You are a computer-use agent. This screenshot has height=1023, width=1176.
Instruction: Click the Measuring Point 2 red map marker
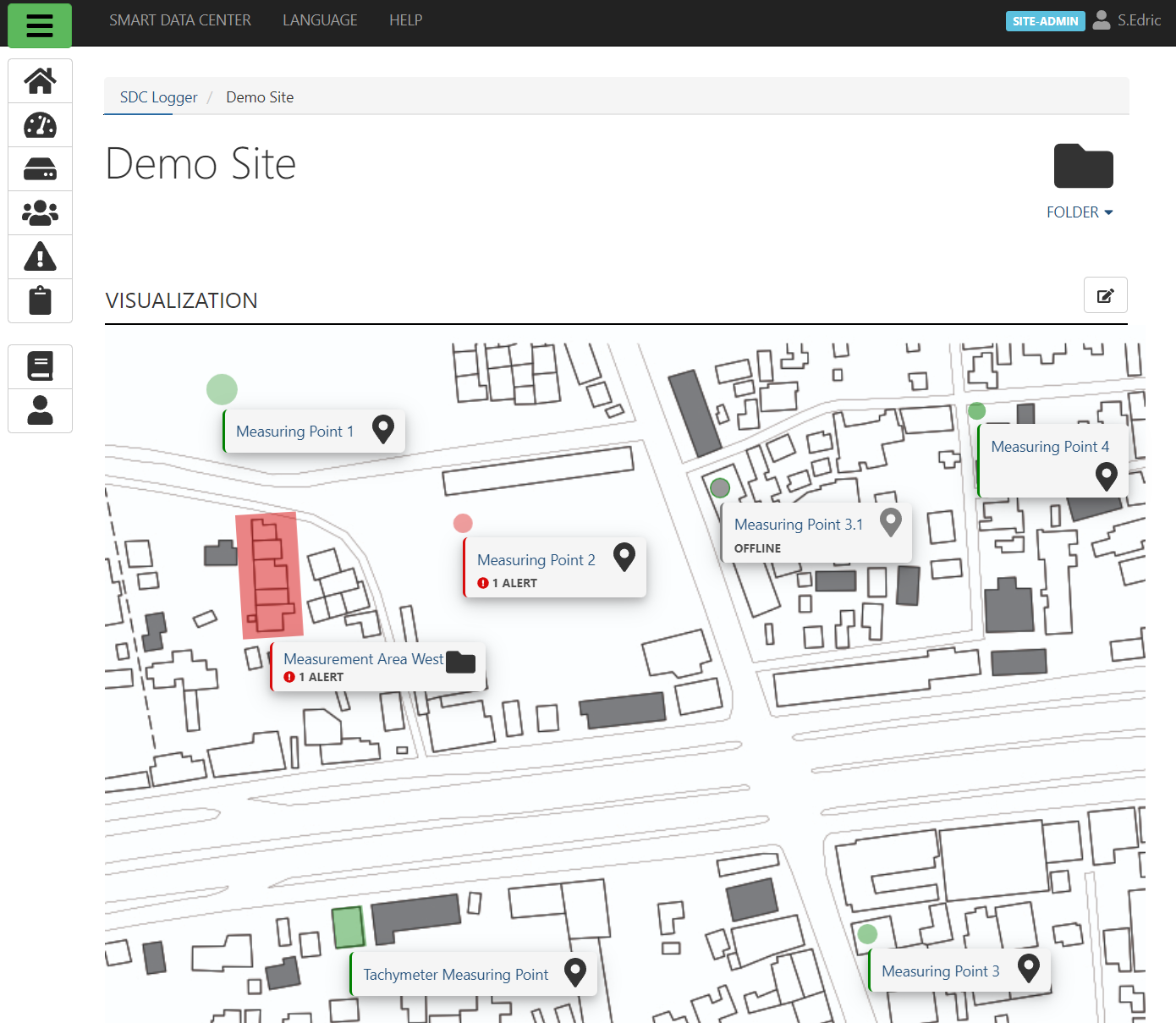463,523
